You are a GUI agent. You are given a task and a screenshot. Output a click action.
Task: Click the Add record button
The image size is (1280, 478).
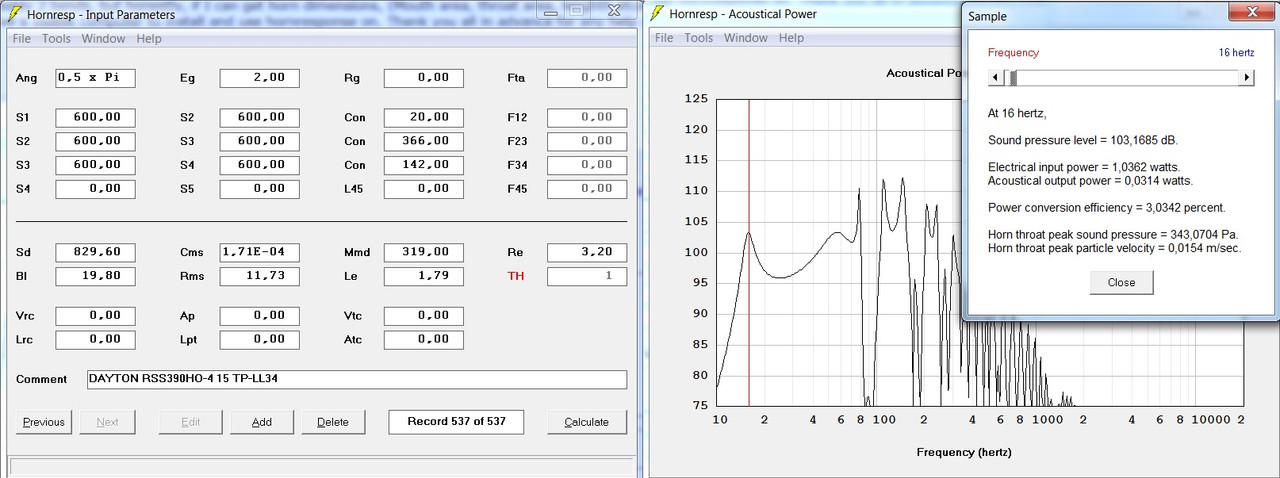point(262,422)
